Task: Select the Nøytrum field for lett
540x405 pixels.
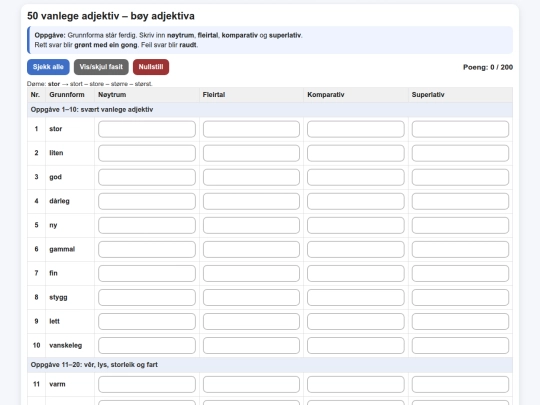Action: (x=147, y=321)
